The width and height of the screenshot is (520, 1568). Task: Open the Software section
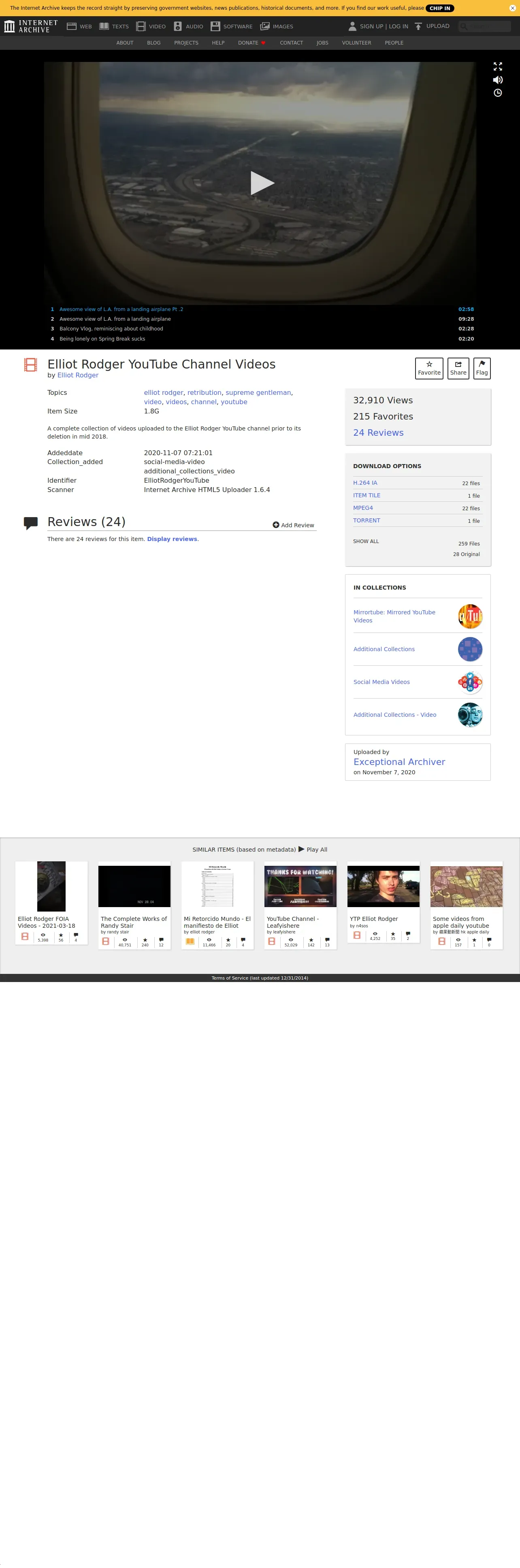(x=231, y=26)
